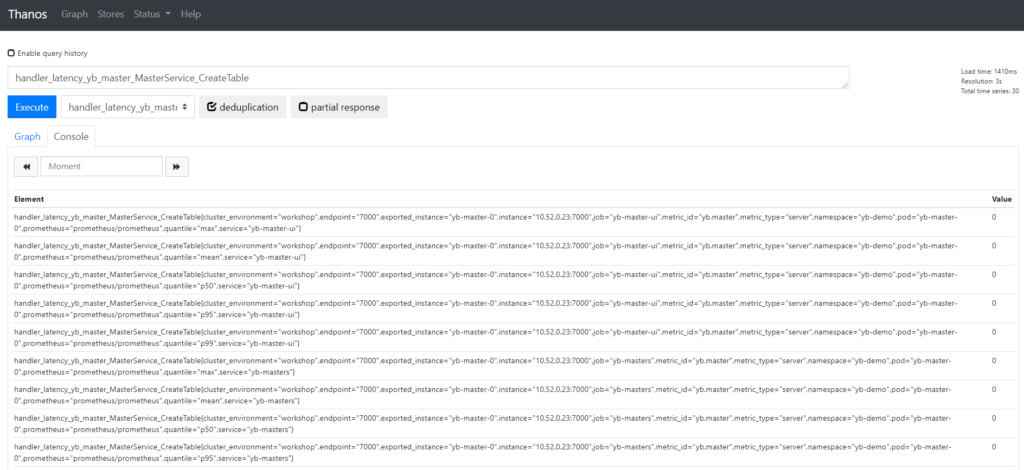
Task: Click the Value column header
Action: point(1002,199)
